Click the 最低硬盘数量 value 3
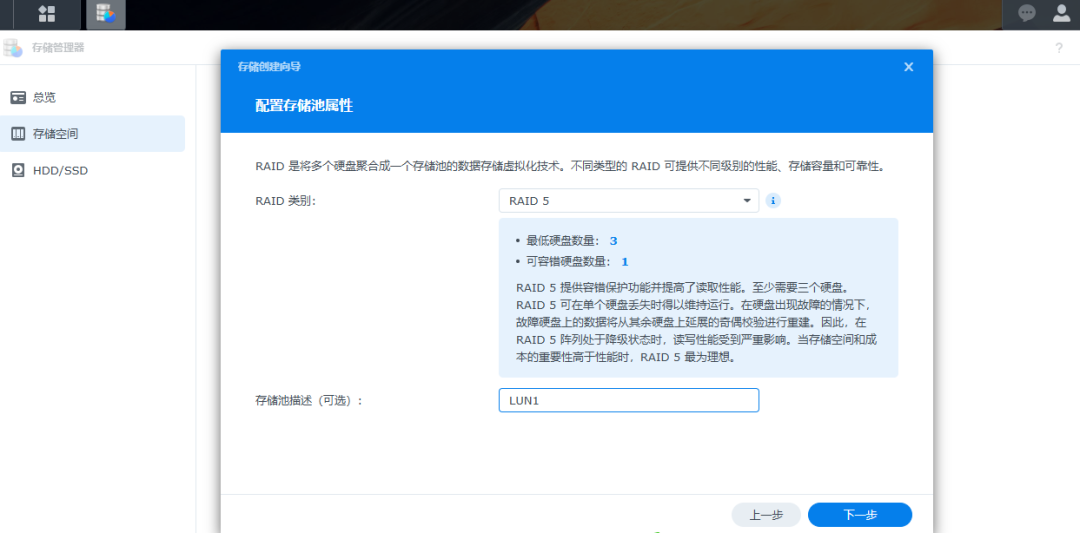 pos(613,241)
